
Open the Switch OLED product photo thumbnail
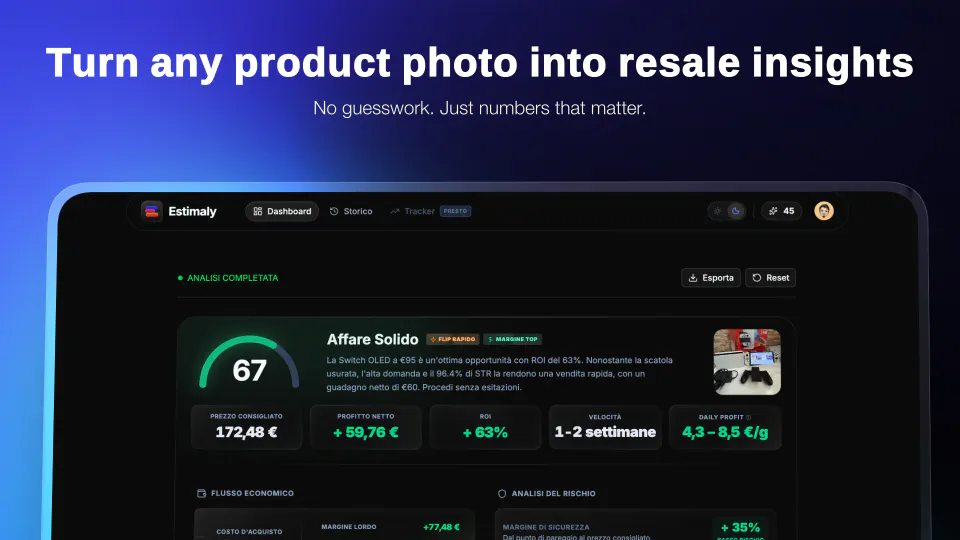coord(747,362)
